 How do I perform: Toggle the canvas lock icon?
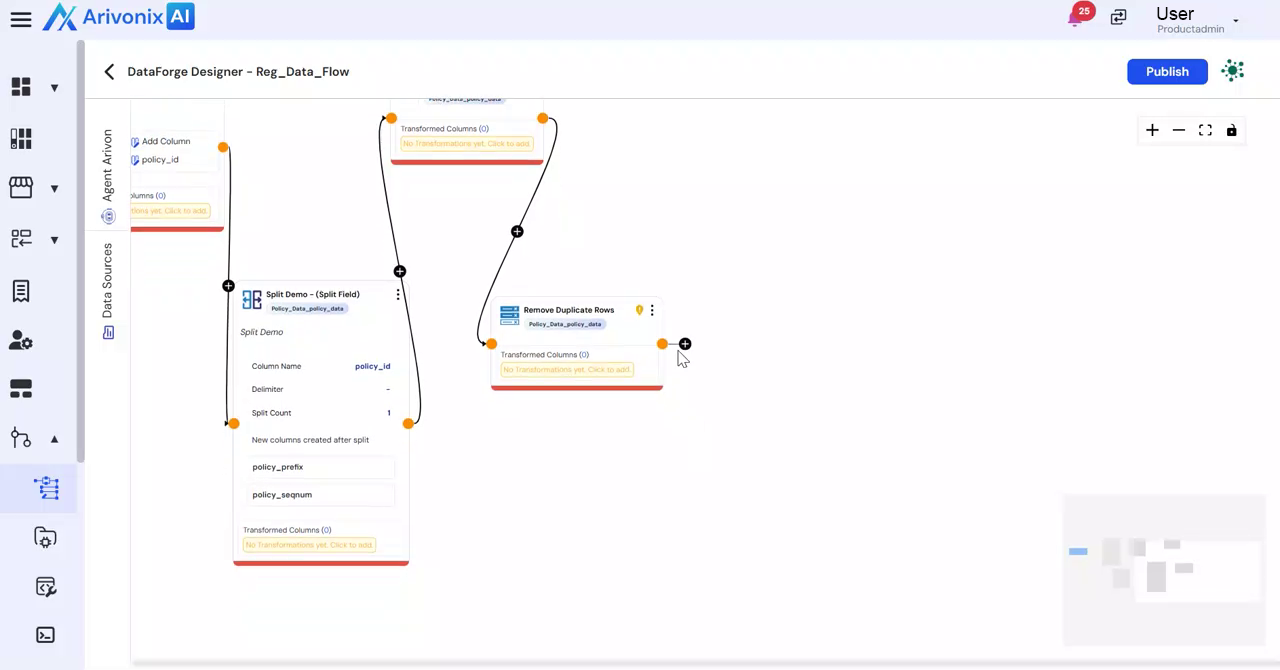coord(1231,130)
